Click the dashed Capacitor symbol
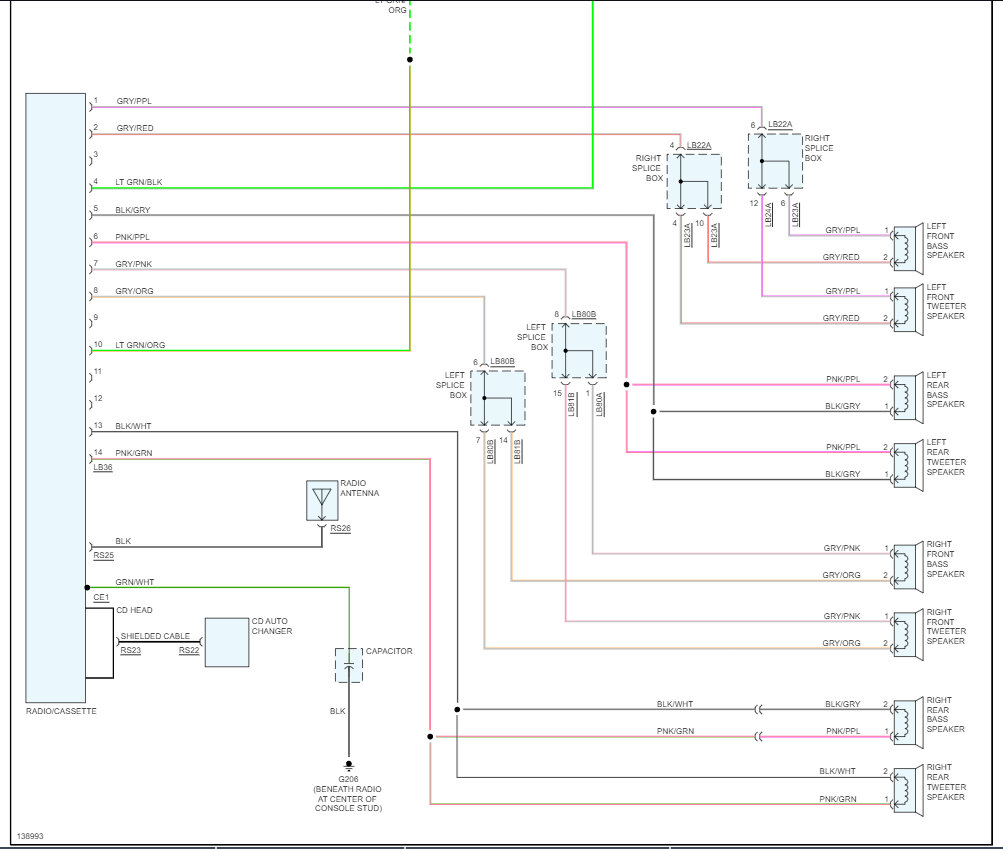The width and height of the screenshot is (1003, 849). [x=349, y=665]
